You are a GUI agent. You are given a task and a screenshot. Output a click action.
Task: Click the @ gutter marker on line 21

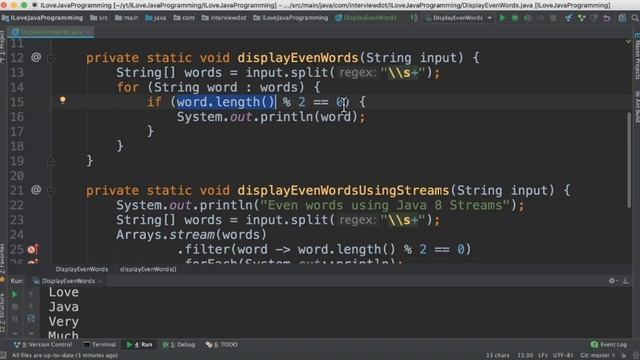pos(36,190)
